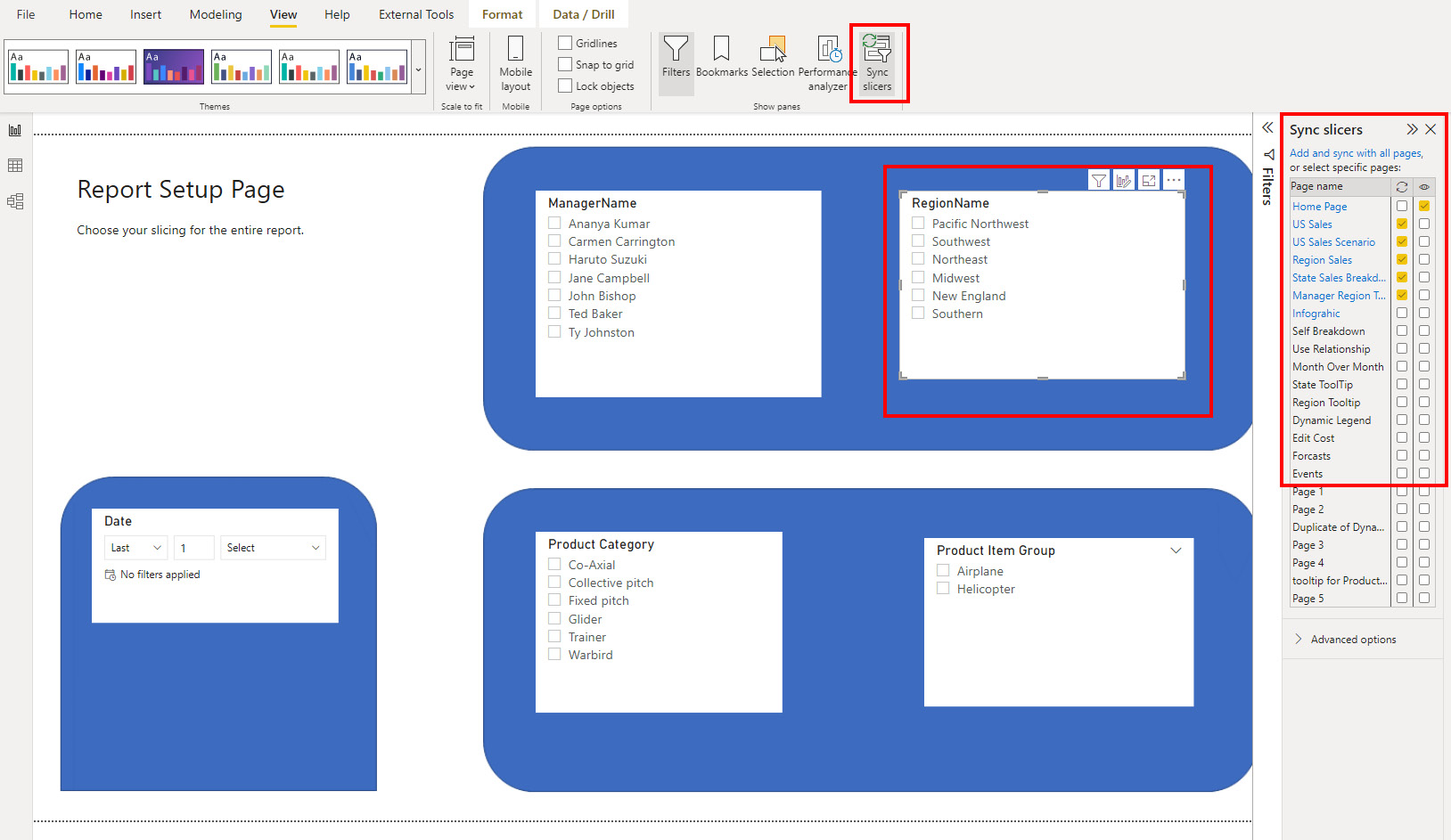The image size is (1451, 840).
Task: Check the Pacific Northwest region option
Action: (x=918, y=224)
